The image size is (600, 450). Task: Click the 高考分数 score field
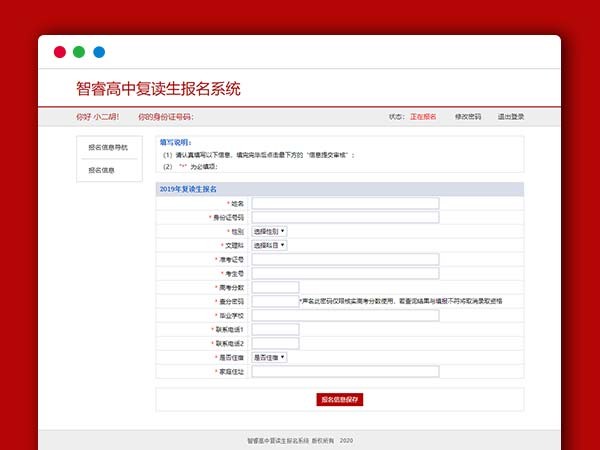coord(275,287)
